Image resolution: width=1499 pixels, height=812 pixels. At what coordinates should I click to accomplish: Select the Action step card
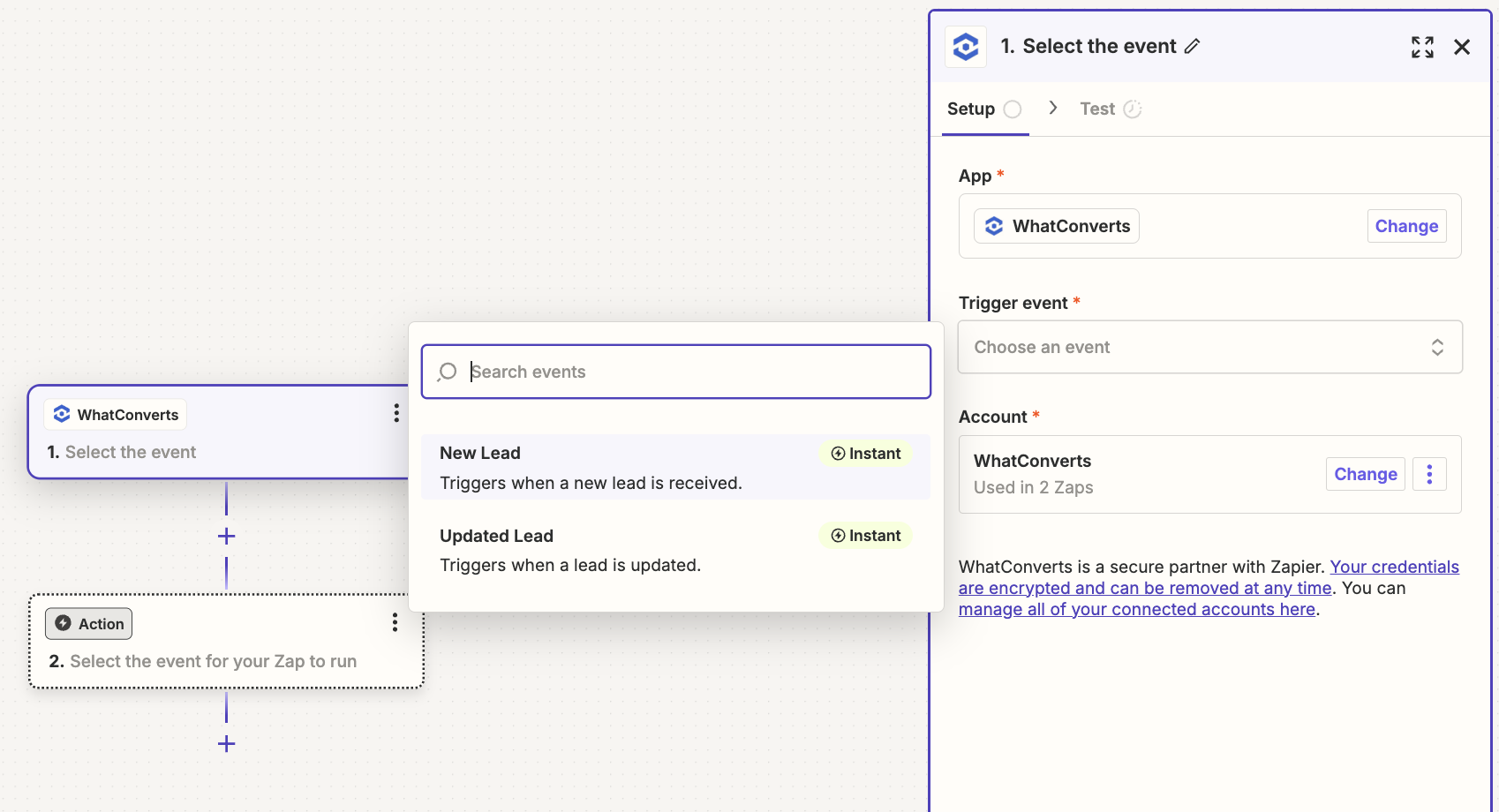(x=226, y=641)
